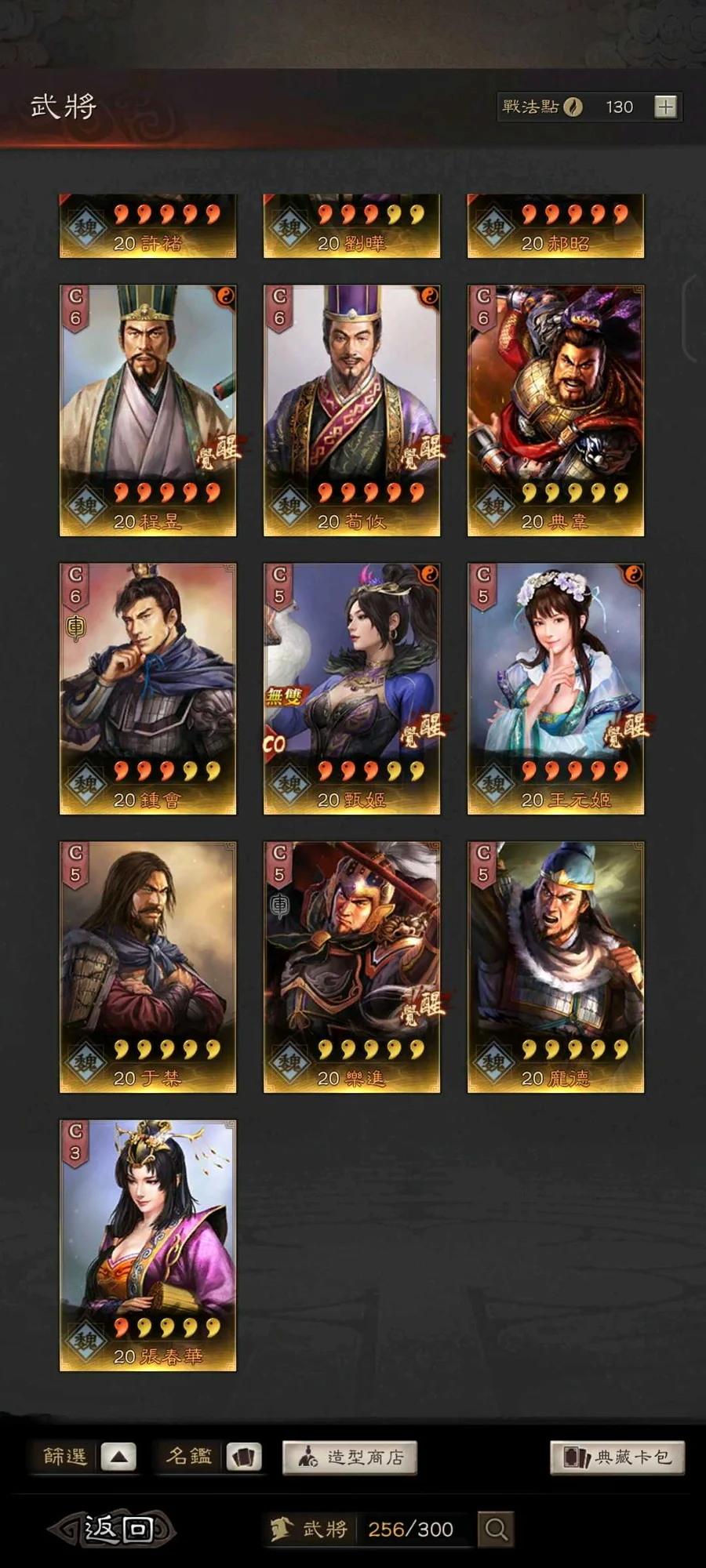
Task: Open the 典藏卡包 card pack
Action: pos(617,1457)
